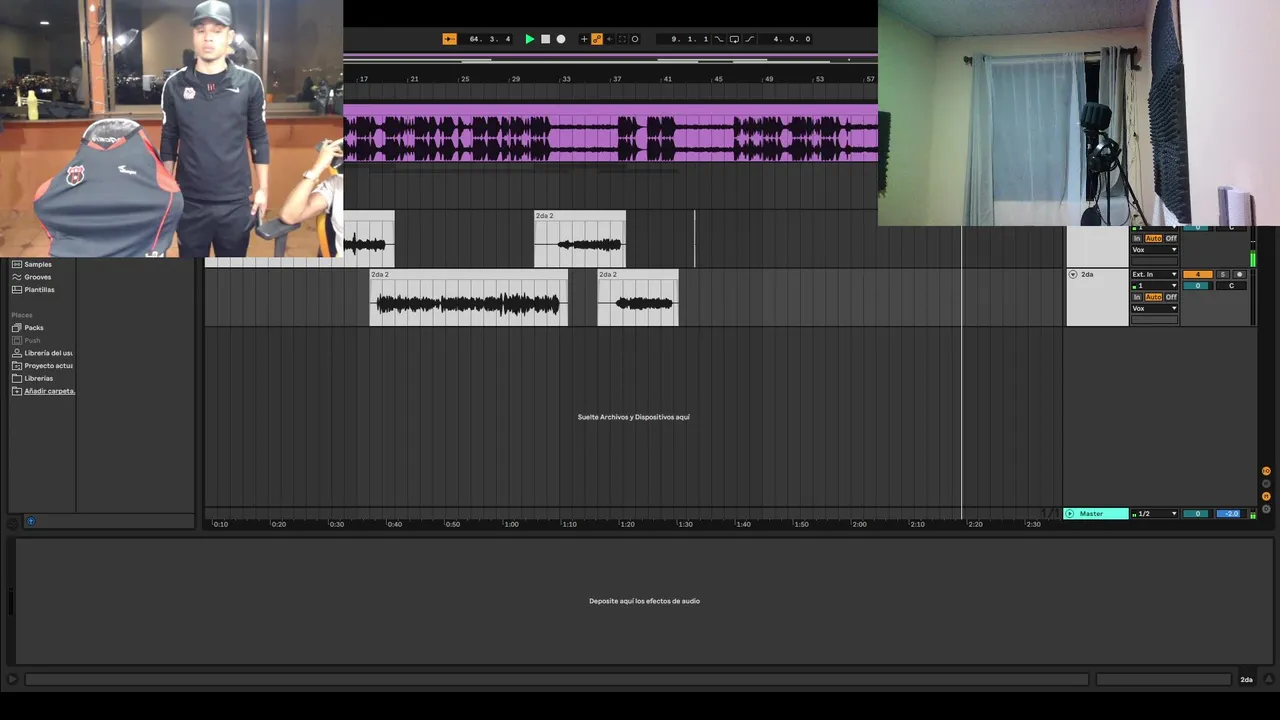
Task: Open the Master 1/2 output dropdown
Action: pos(1154,514)
